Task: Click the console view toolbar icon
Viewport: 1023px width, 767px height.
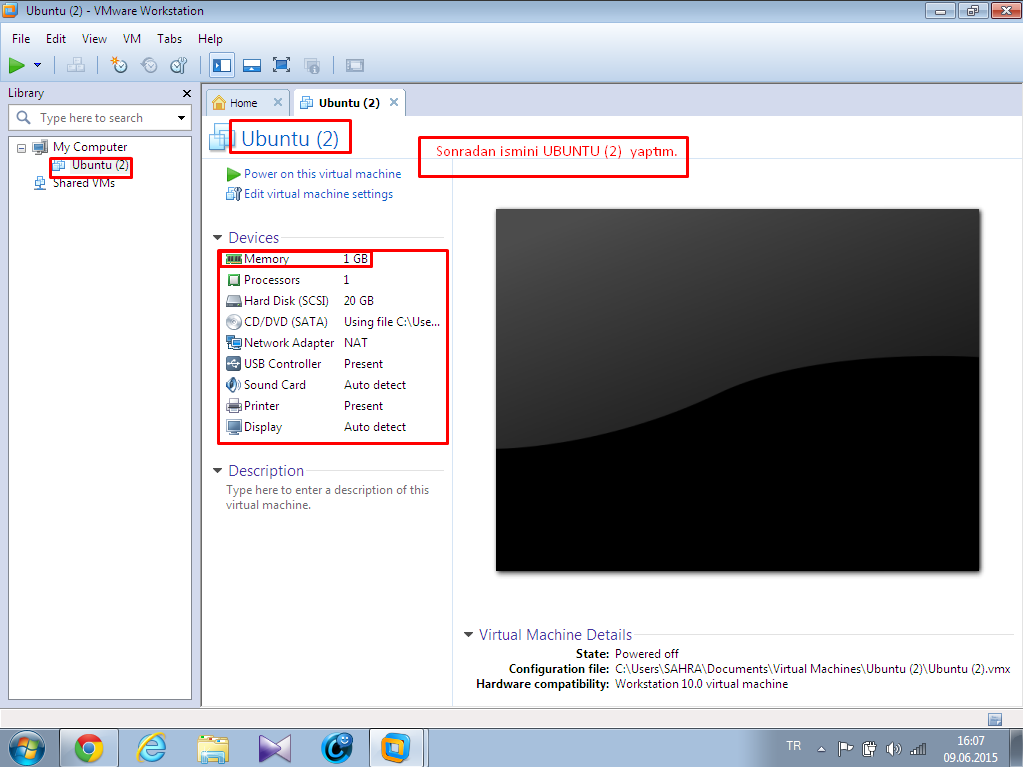Action: (355, 65)
